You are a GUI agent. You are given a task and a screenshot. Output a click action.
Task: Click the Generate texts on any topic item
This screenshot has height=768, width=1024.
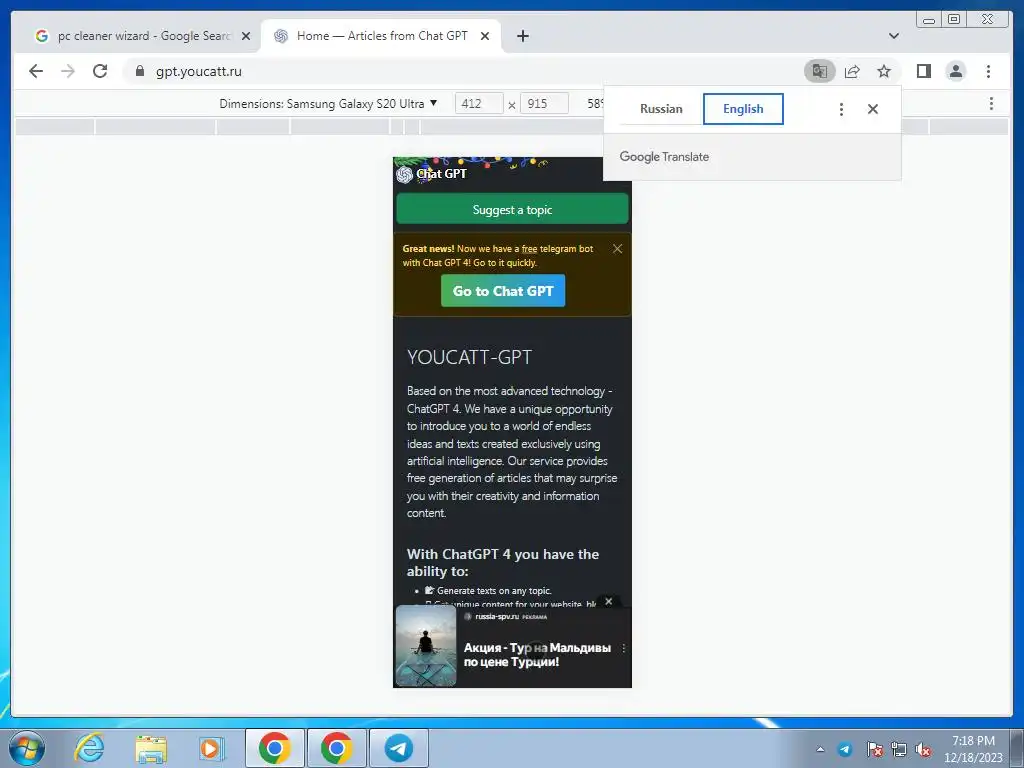(x=494, y=590)
